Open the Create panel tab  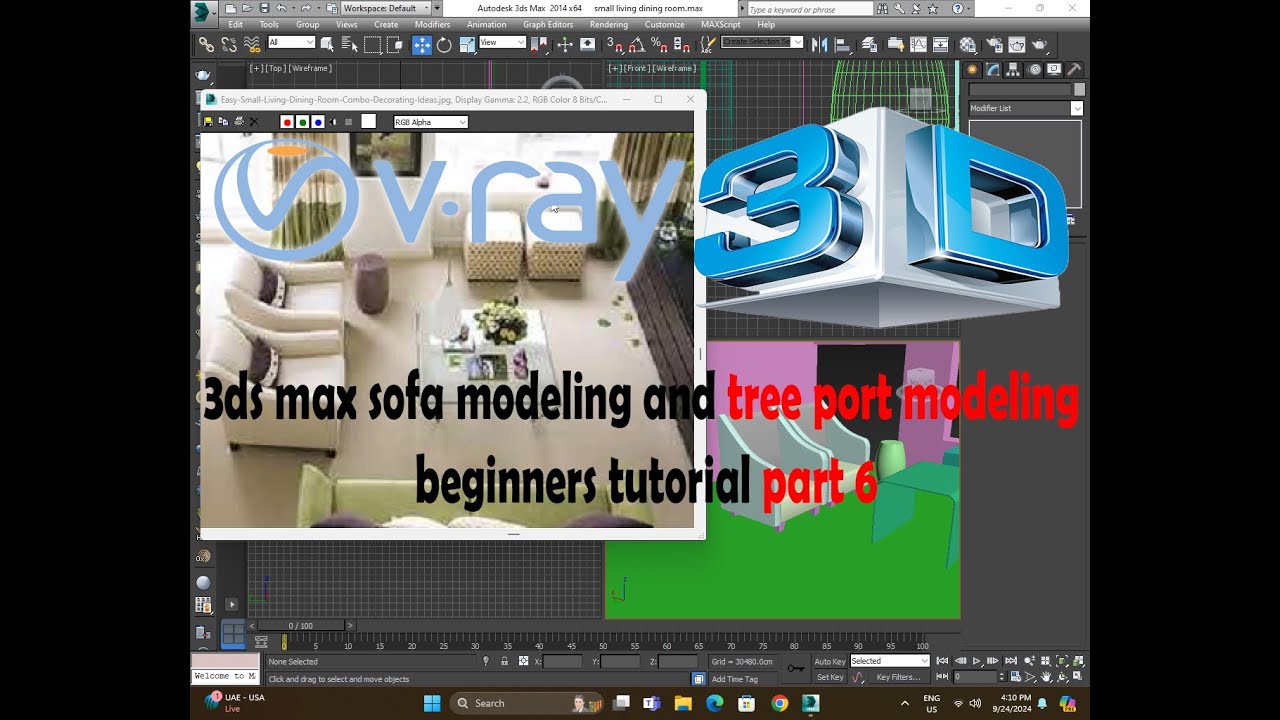tap(973, 70)
